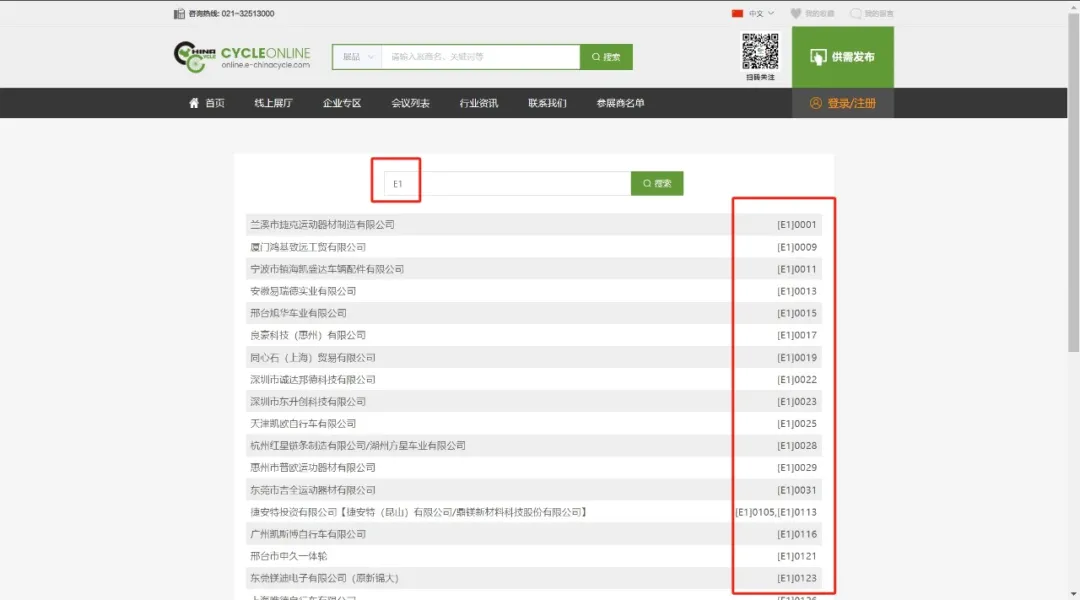
Task: Open the 展品 search category dropdown
Action: 356,57
